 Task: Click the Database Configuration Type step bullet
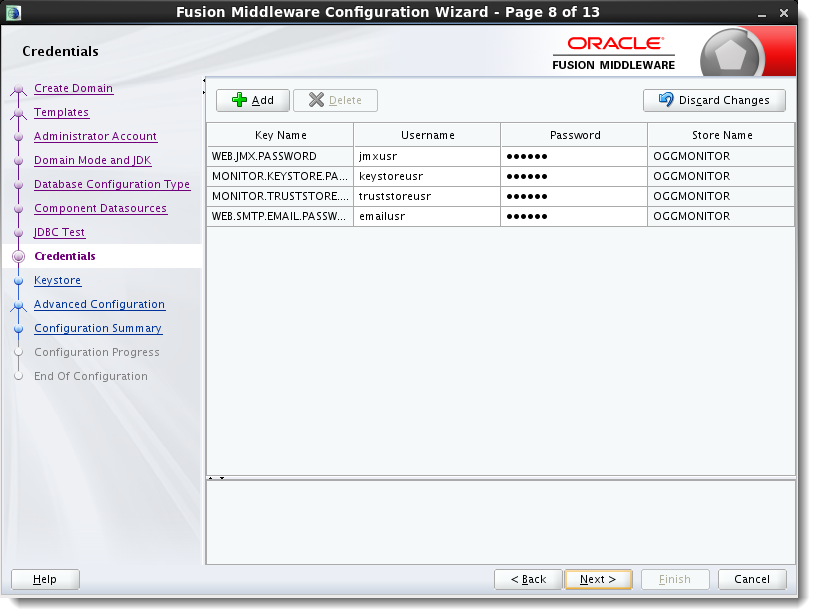(x=19, y=185)
